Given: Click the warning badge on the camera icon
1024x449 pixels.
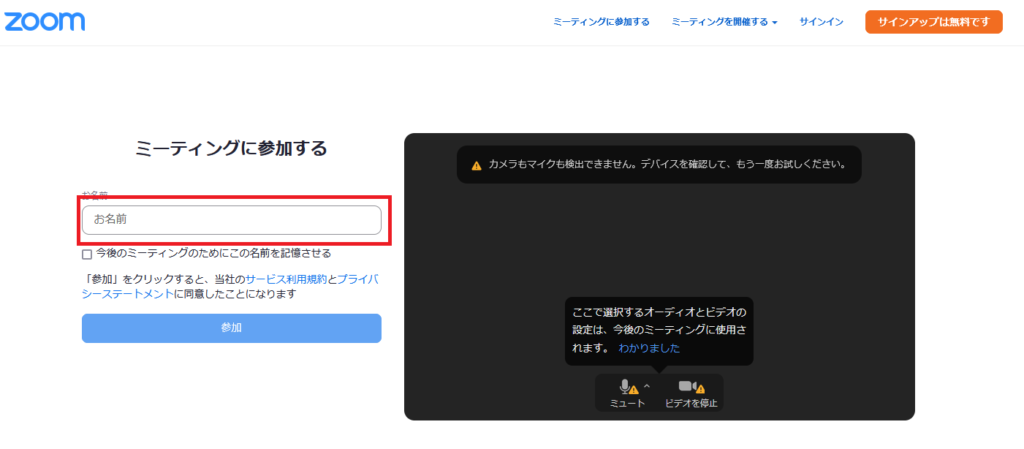Looking at the screenshot, I should click(700, 389).
